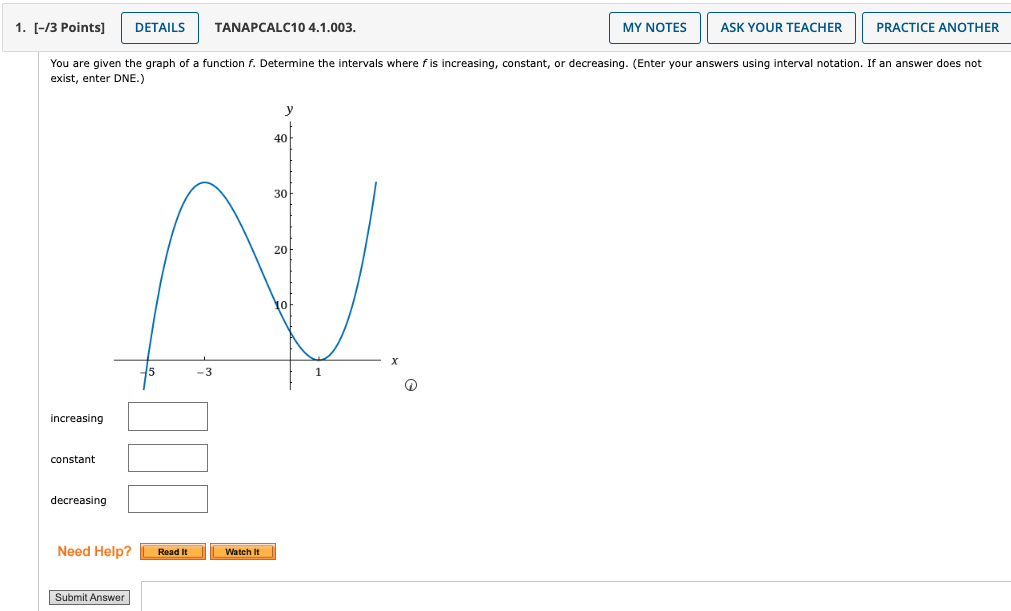Open MY NOTES
Screen dimensions: 1011x611
[654, 28]
